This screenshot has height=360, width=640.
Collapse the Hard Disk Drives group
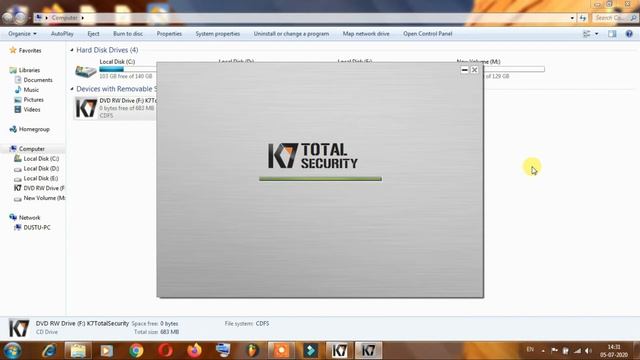pos(72,50)
